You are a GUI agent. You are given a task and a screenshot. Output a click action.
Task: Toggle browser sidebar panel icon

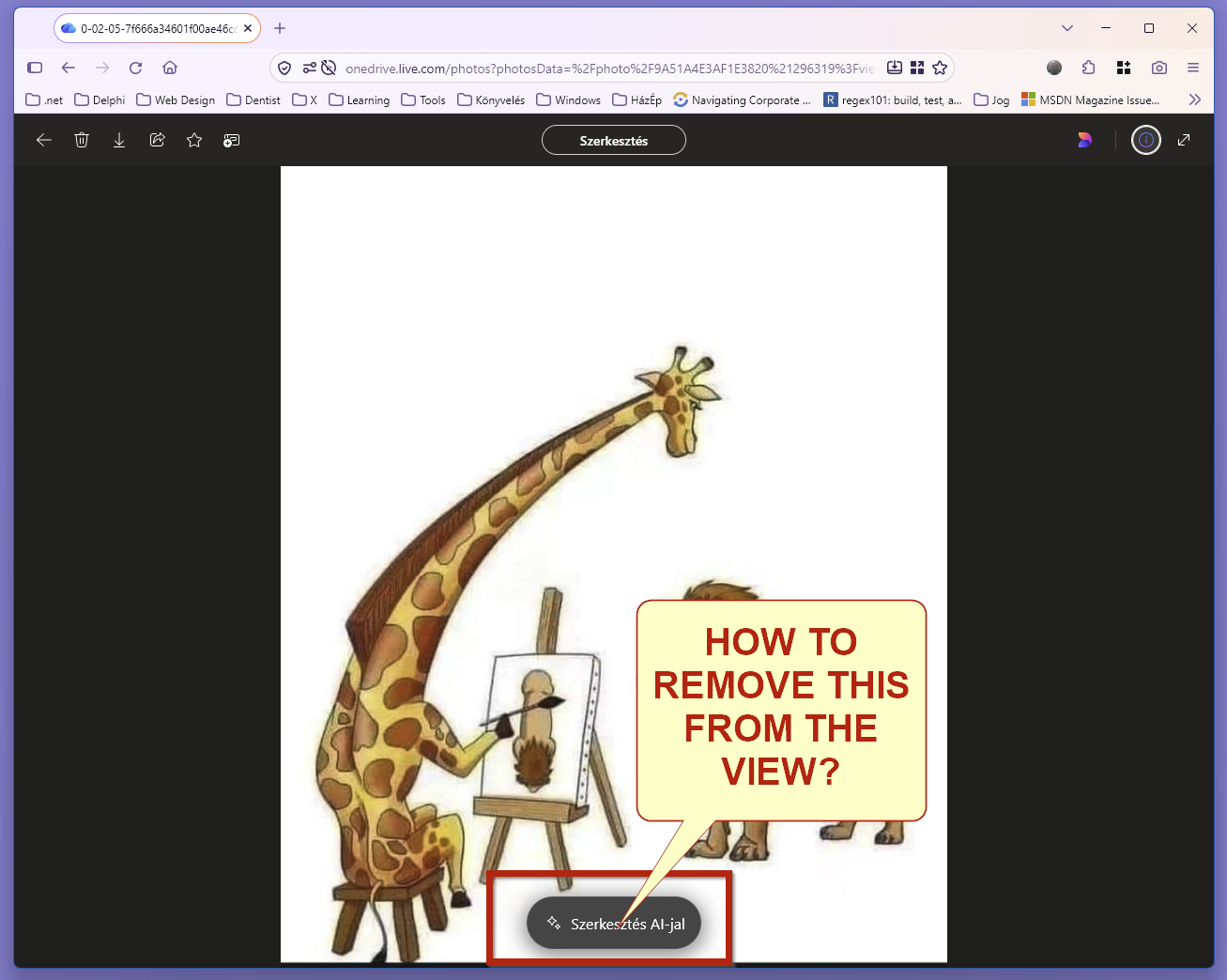tap(35, 68)
